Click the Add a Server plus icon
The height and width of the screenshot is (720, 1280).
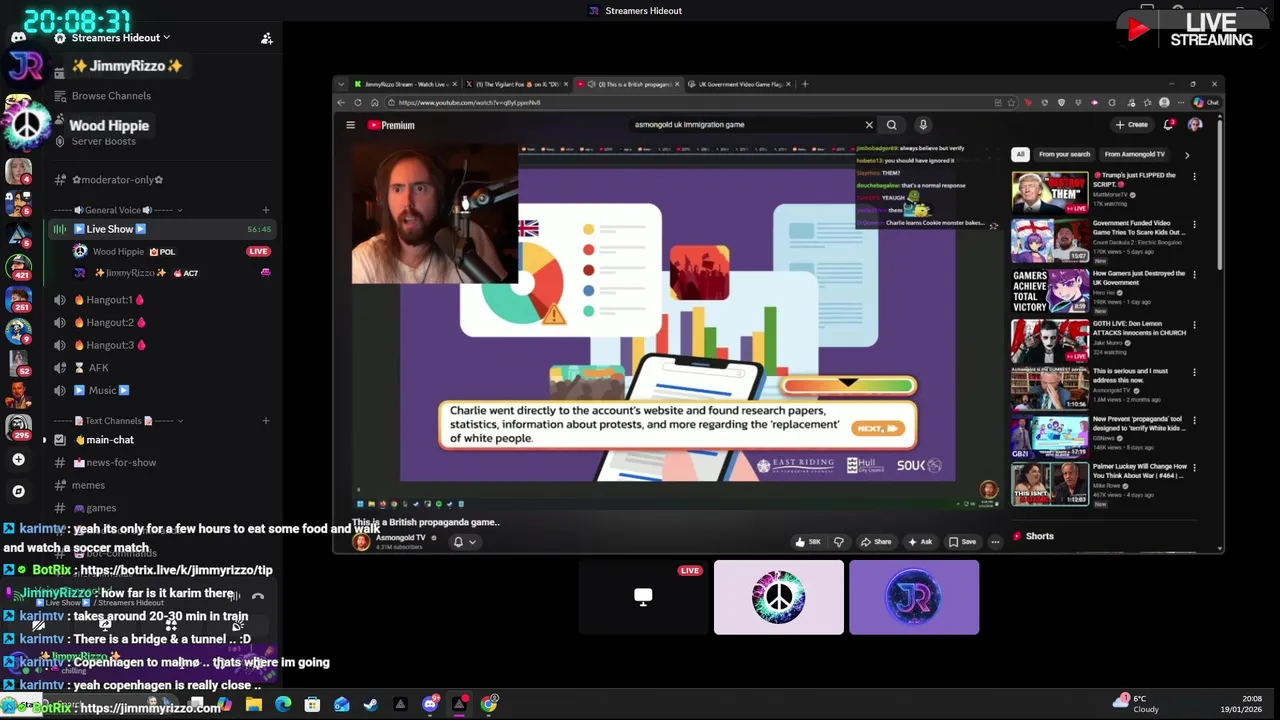point(18,460)
